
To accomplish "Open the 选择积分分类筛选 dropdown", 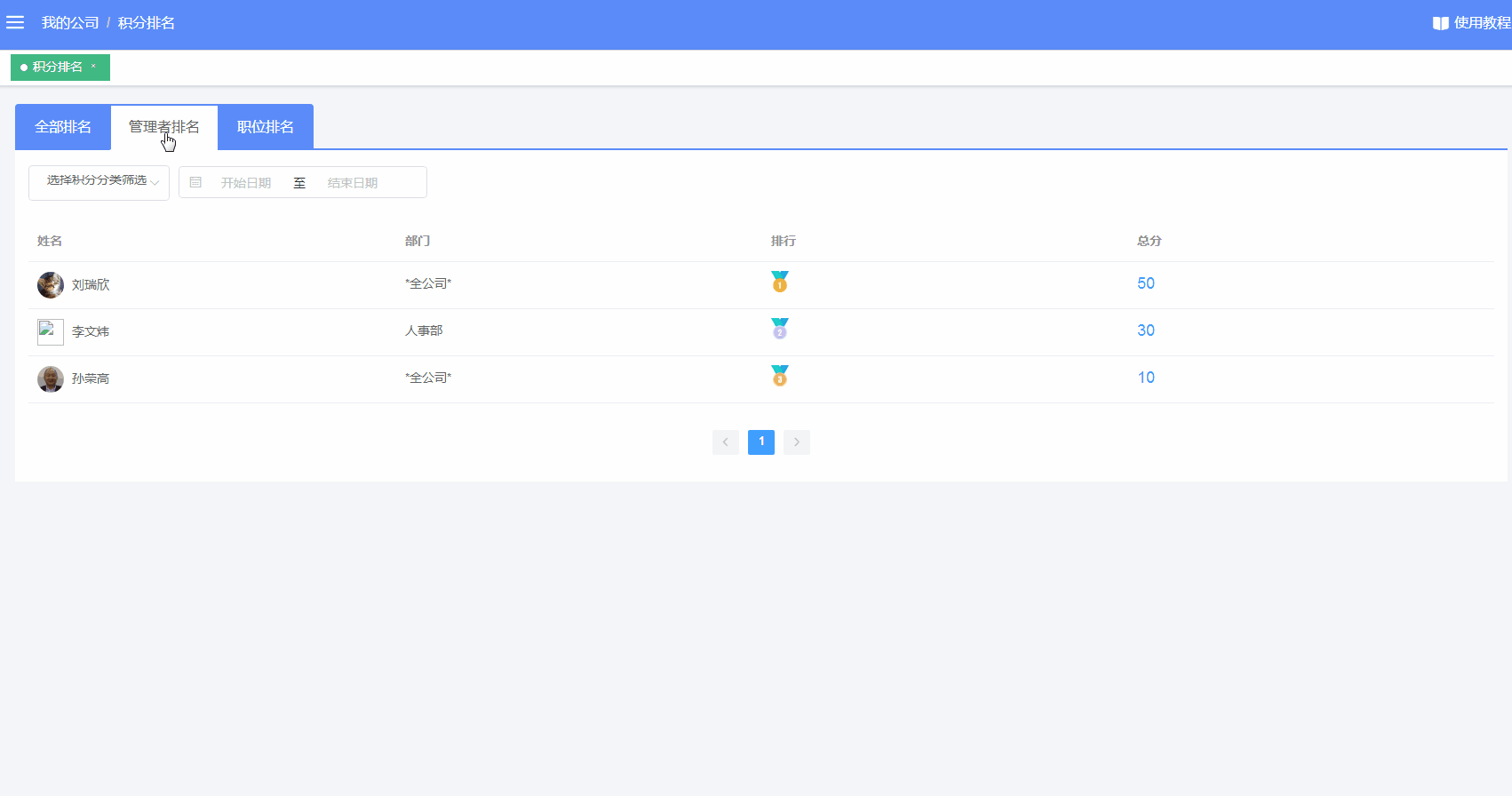I will point(99,183).
